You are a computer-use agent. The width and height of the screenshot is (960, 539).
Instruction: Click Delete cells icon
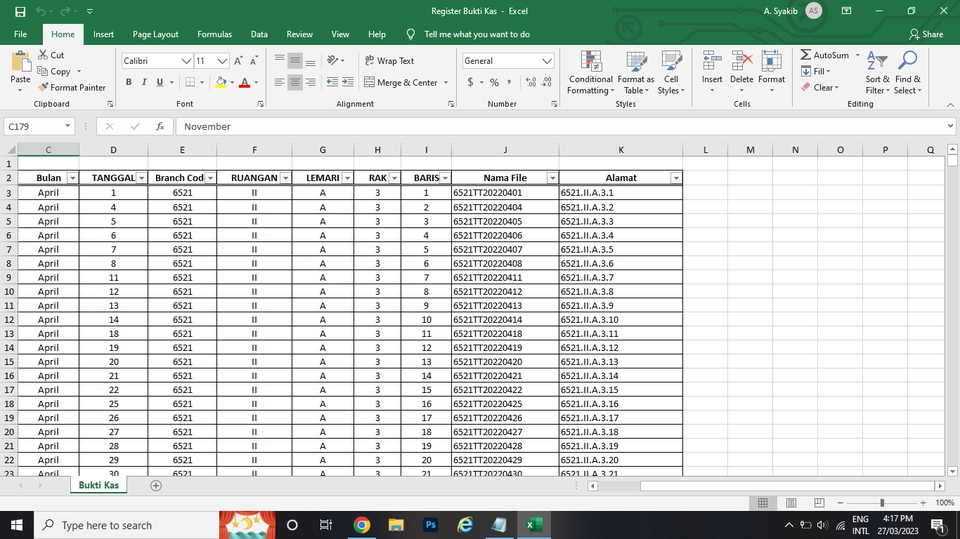741,61
